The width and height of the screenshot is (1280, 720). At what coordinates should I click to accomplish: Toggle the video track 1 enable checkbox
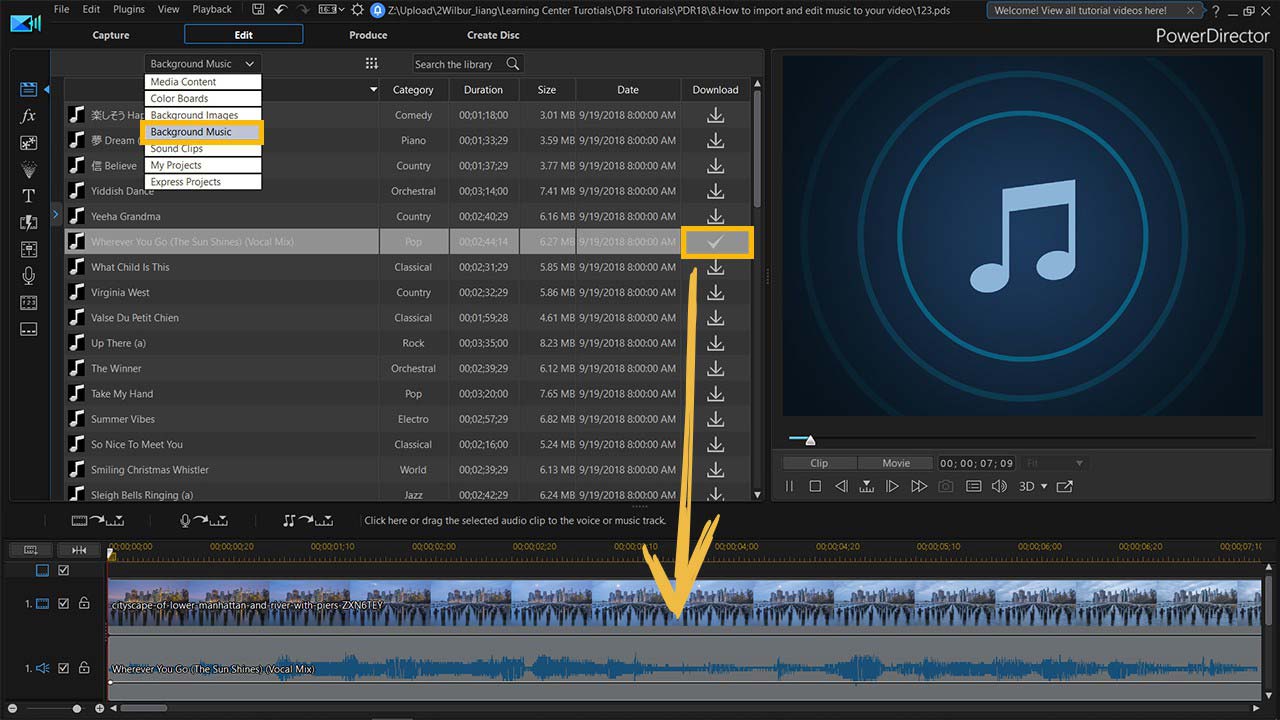(x=64, y=604)
